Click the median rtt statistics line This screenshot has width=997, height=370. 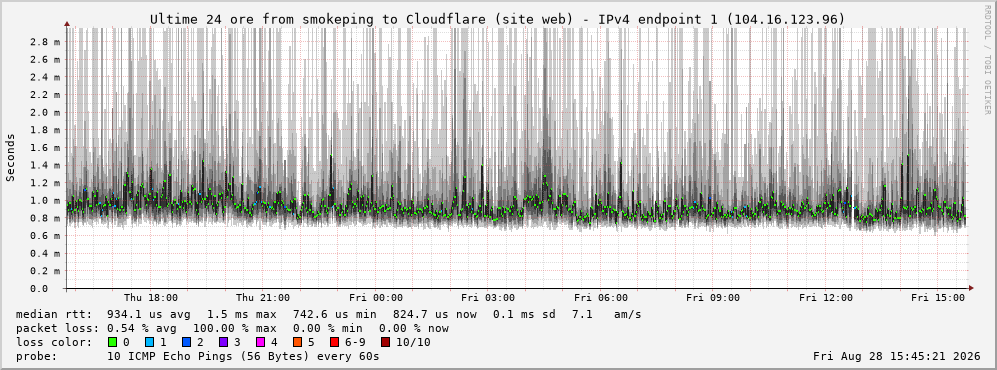(x=329, y=315)
